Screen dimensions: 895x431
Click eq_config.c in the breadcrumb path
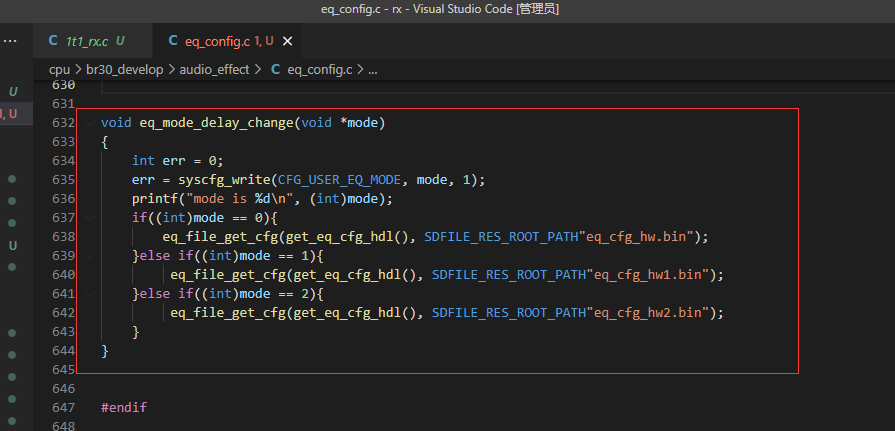click(x=320, y=70)
